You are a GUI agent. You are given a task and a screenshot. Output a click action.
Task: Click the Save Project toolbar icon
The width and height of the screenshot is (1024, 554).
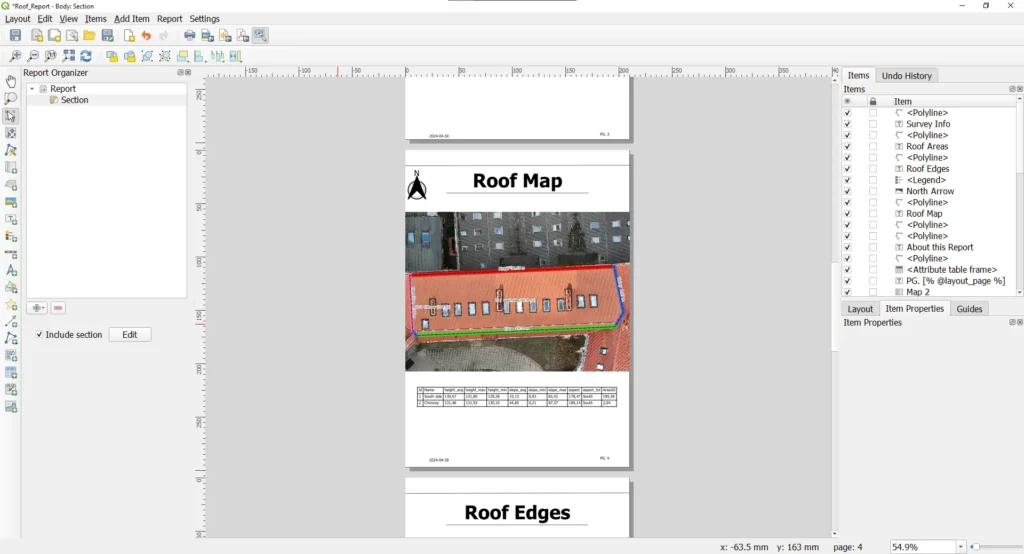tap(15, 35)
